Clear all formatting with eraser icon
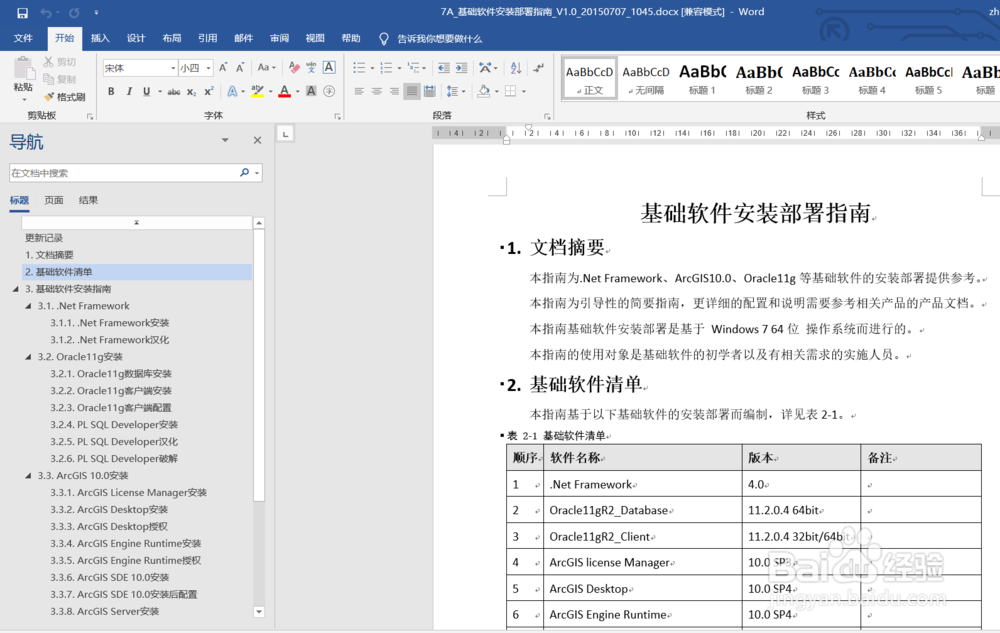The width and height of the screenshot is (1000, 633). [x=293, y=68]
